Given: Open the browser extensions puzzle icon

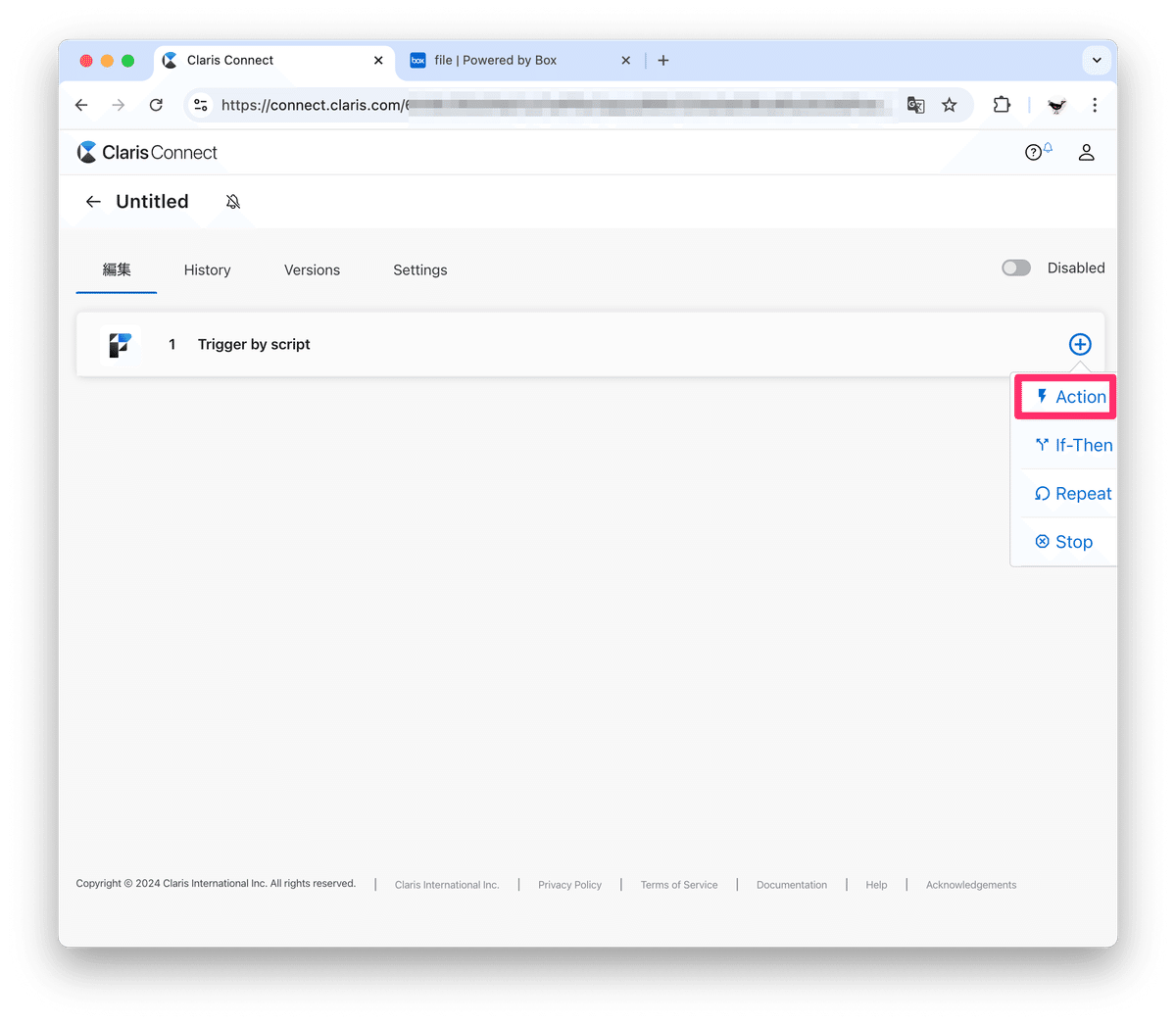Looking at the screenshot, I should coord(1002,105).
